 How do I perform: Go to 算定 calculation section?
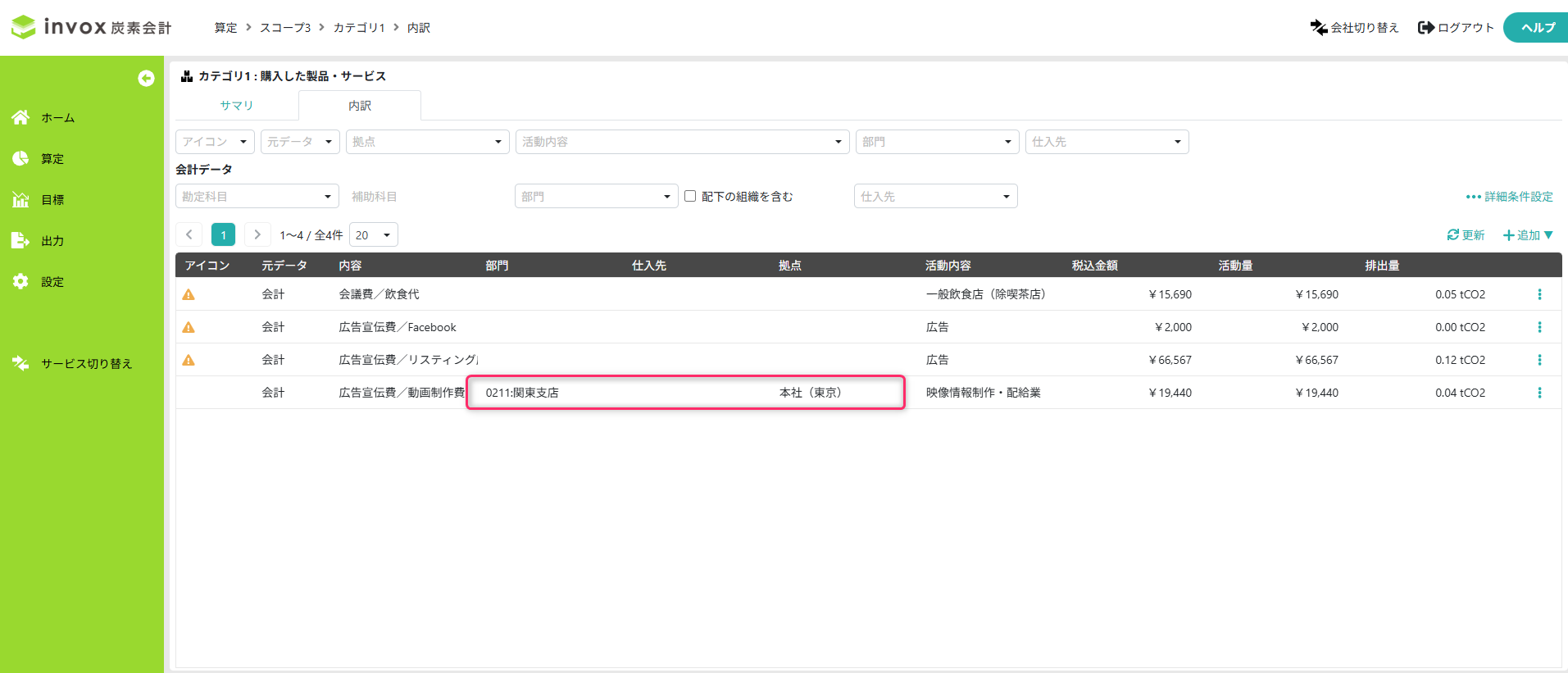point(52,159)
